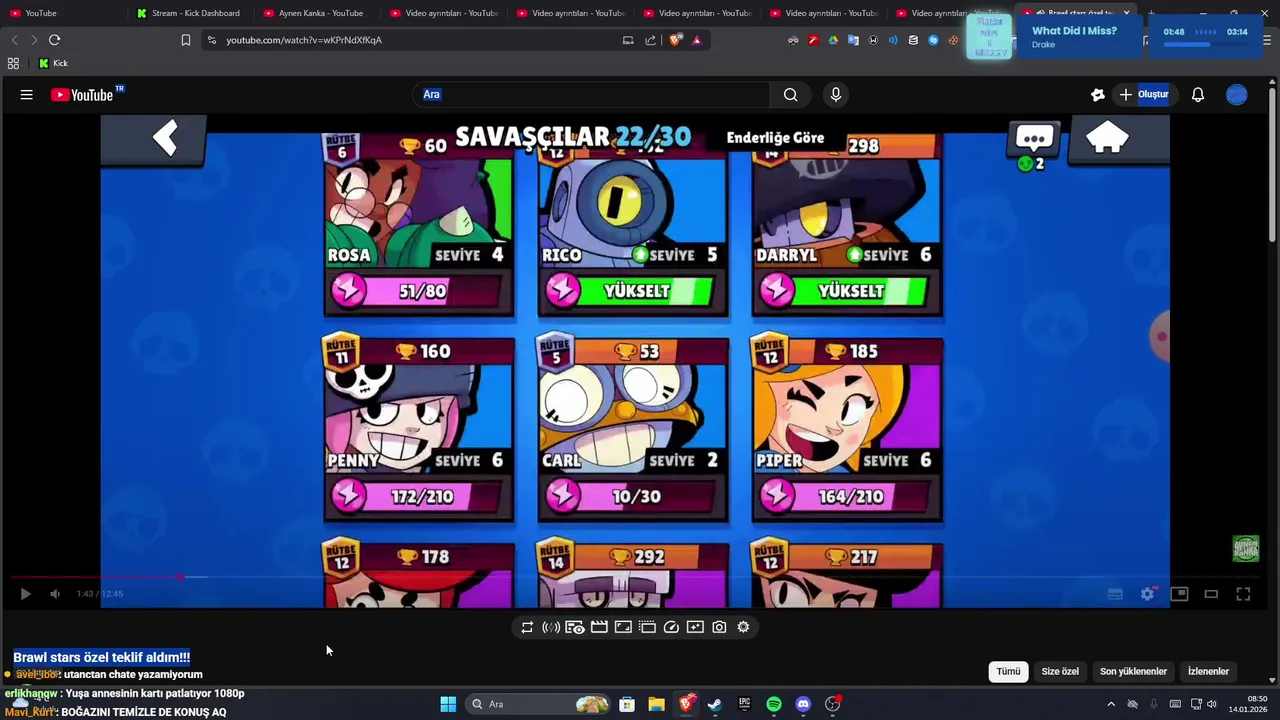Click the chat bubble icon in the game video
Viewport: 1280px width, 720px height.
1034,138
